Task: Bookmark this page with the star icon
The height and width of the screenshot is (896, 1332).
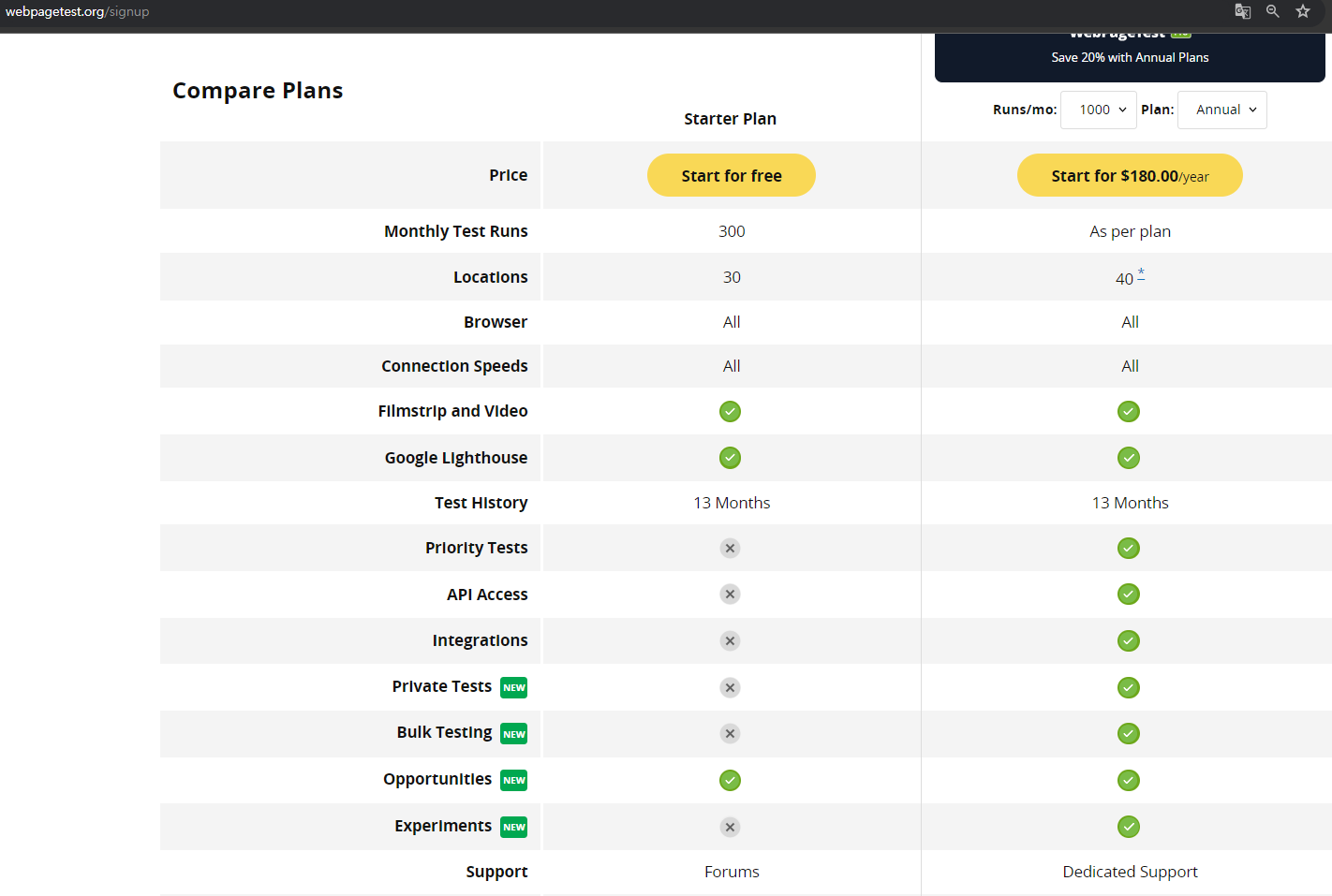Action: point(1303,11)
